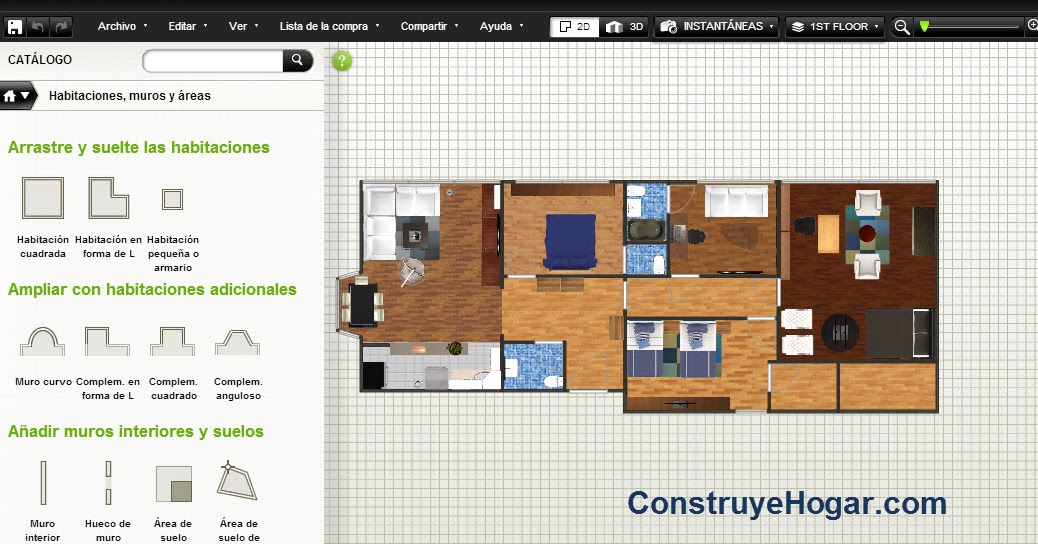Click the green help question mark icon
Screen dimensions: 1038x544
click(x=342, y=62)
